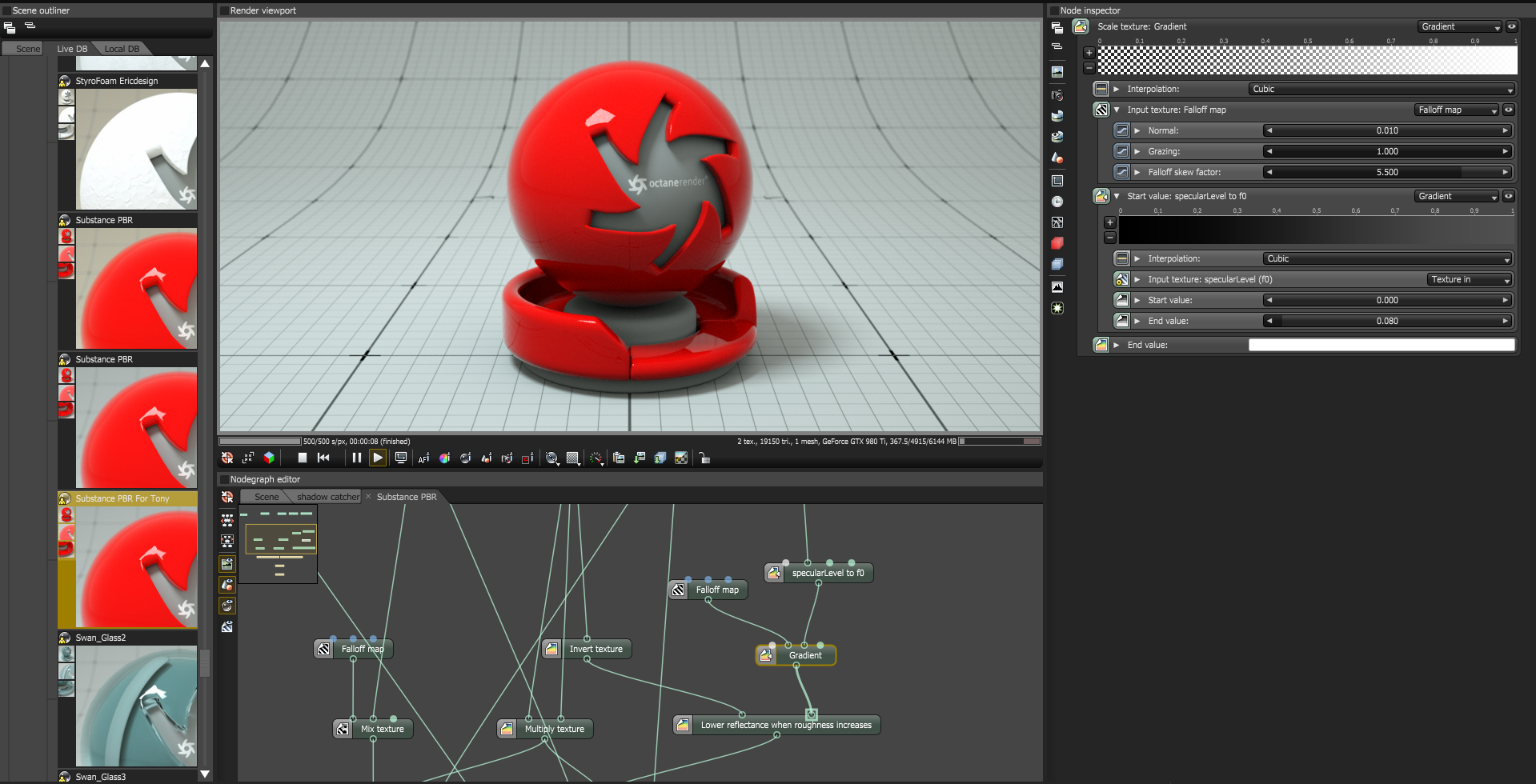The height and width of the screenshot is (784, 1536).
Task: Save all render passes
Action: (x=660, y=458)
